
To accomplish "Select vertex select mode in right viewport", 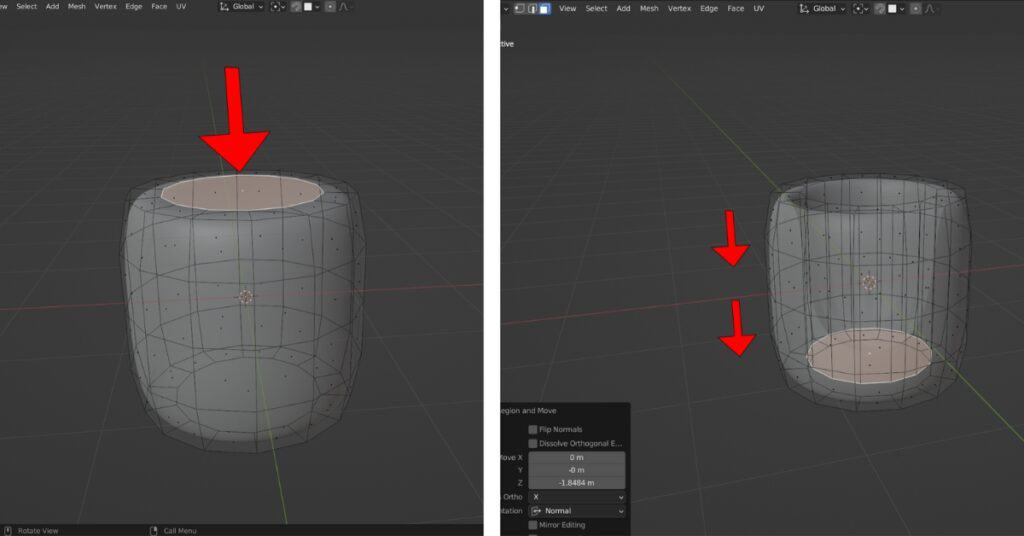I will [x=519, y=8].
